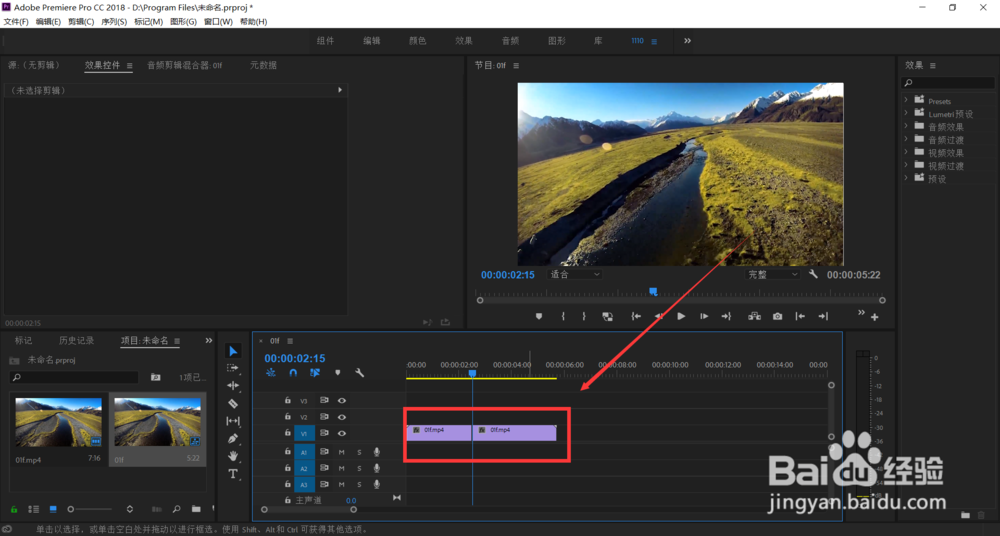Click the Mark Out brace button
1000x536 pixels.
tap(584, 316)
